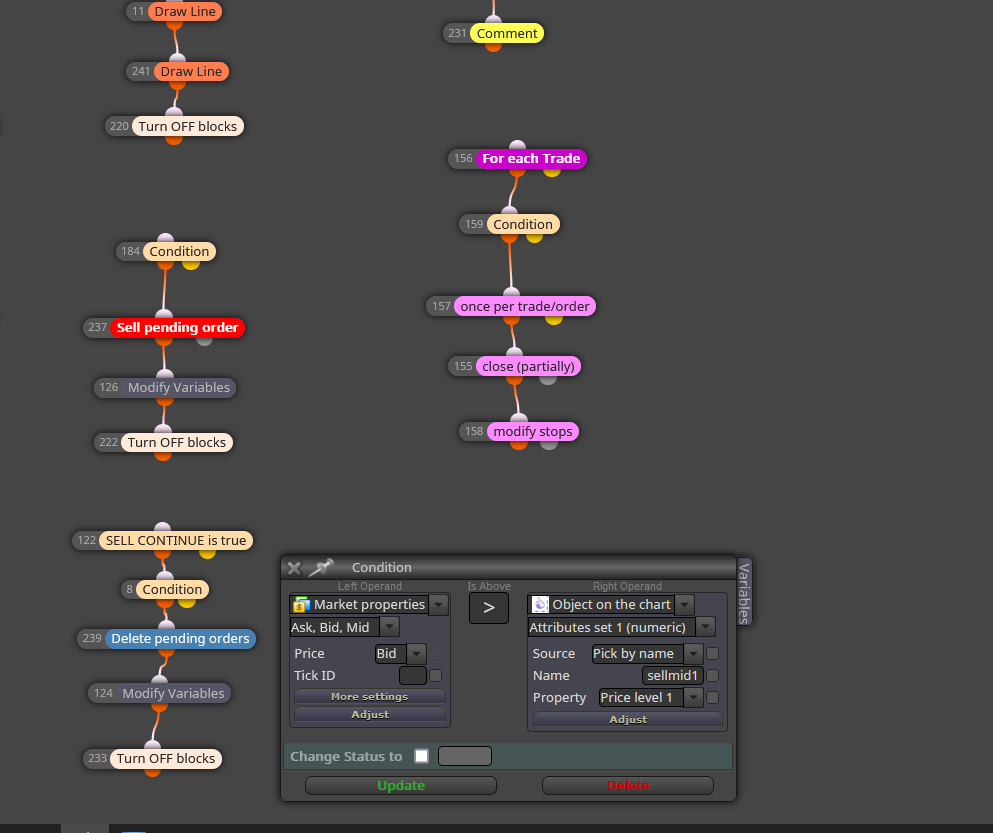The image size is (993, 833).
Task: Open the Source Pick by name dropdown
Action: click(x=693, y=654)
